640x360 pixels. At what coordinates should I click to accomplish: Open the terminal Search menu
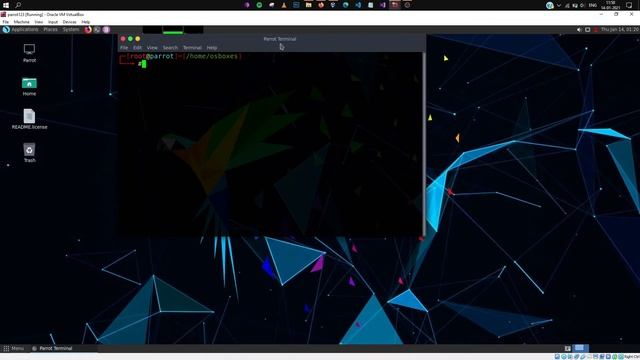[170, 48]
